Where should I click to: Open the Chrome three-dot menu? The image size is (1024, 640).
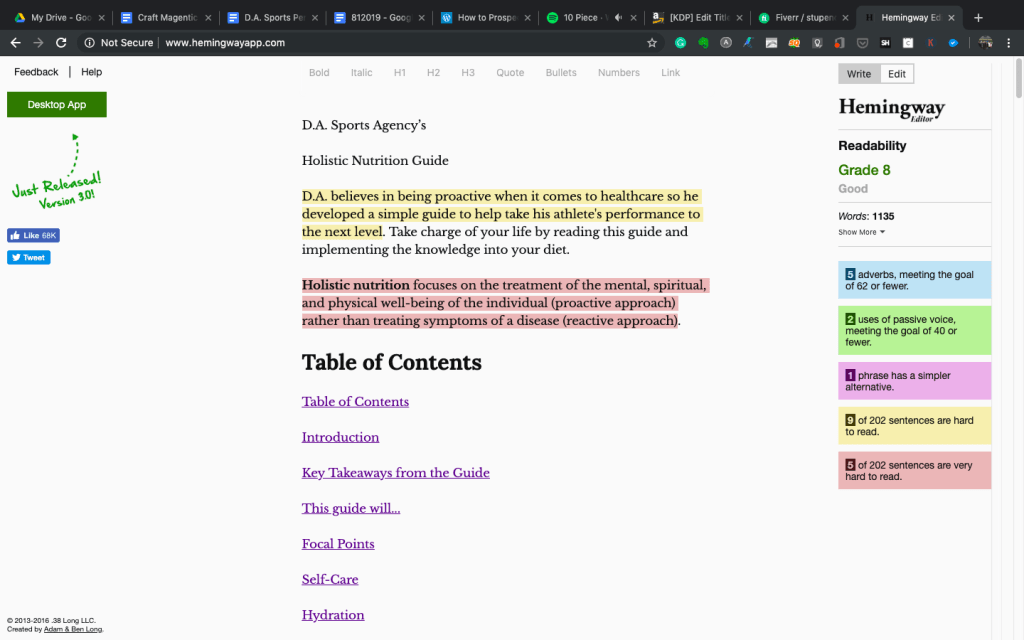point(1009,43)
